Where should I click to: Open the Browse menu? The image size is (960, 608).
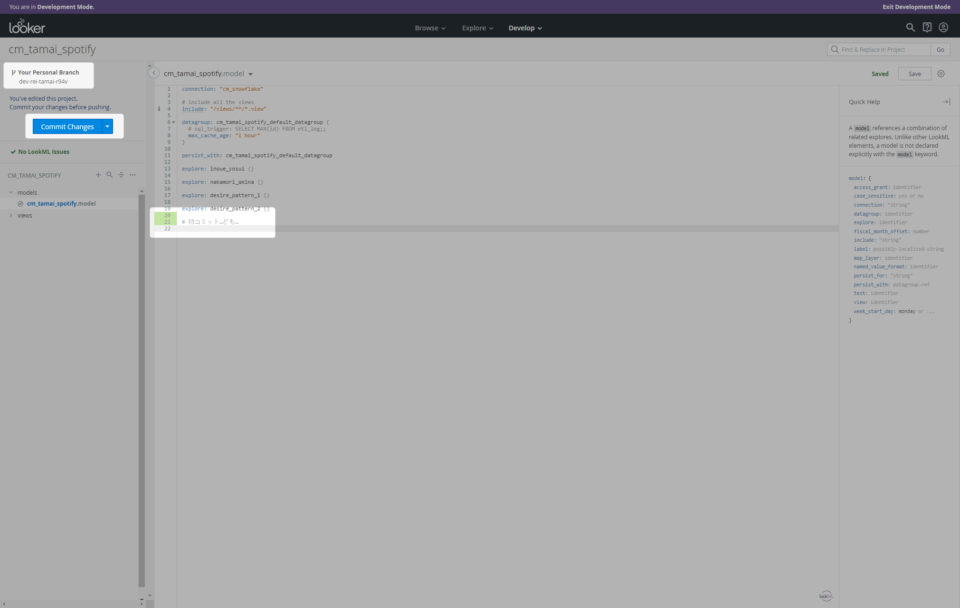(429, 27)
